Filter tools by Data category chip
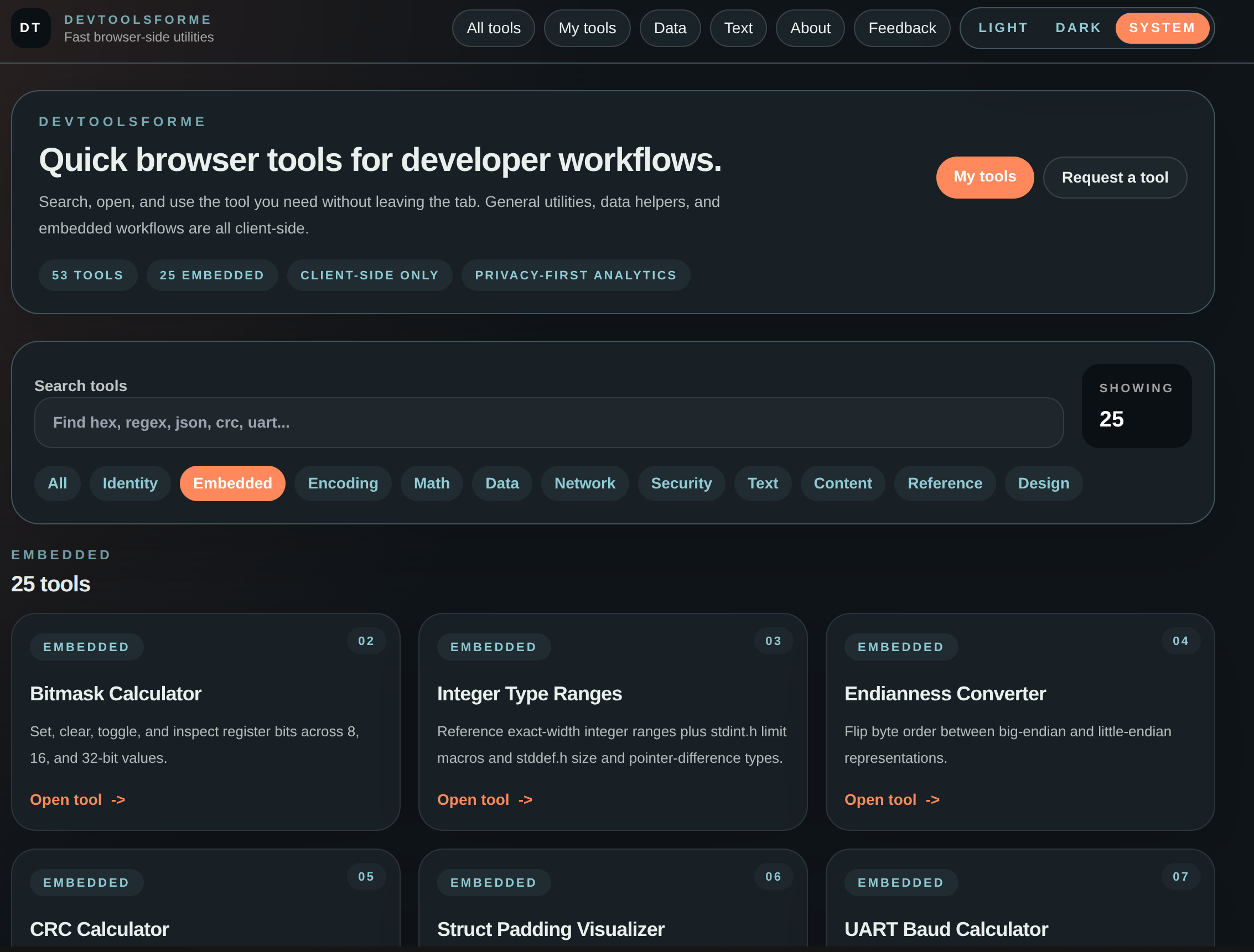This screenshot has width=1254, height=952. 502,483
